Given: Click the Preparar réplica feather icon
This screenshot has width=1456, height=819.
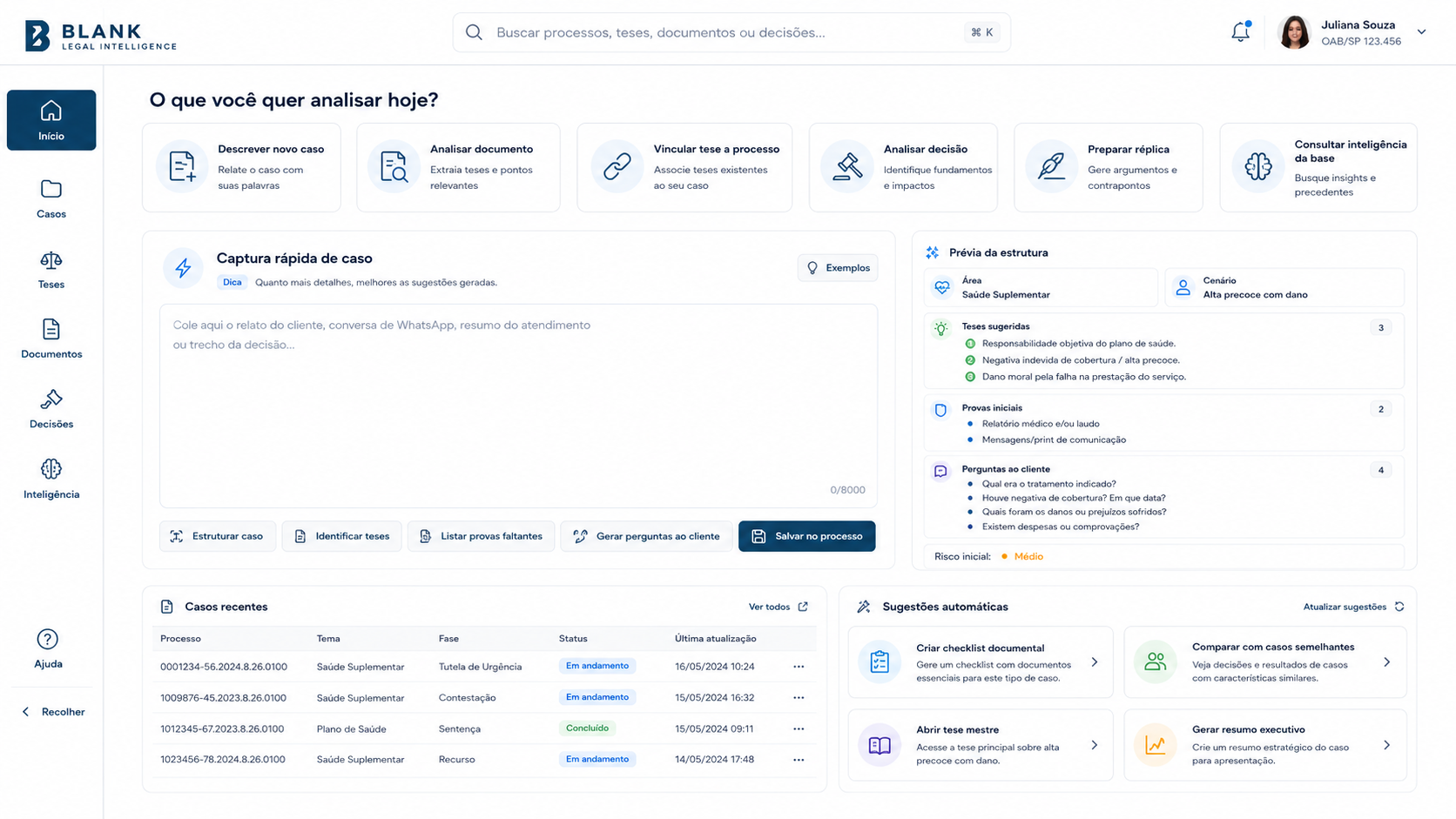Looking at the screenshot, I should coord(1052,166).
